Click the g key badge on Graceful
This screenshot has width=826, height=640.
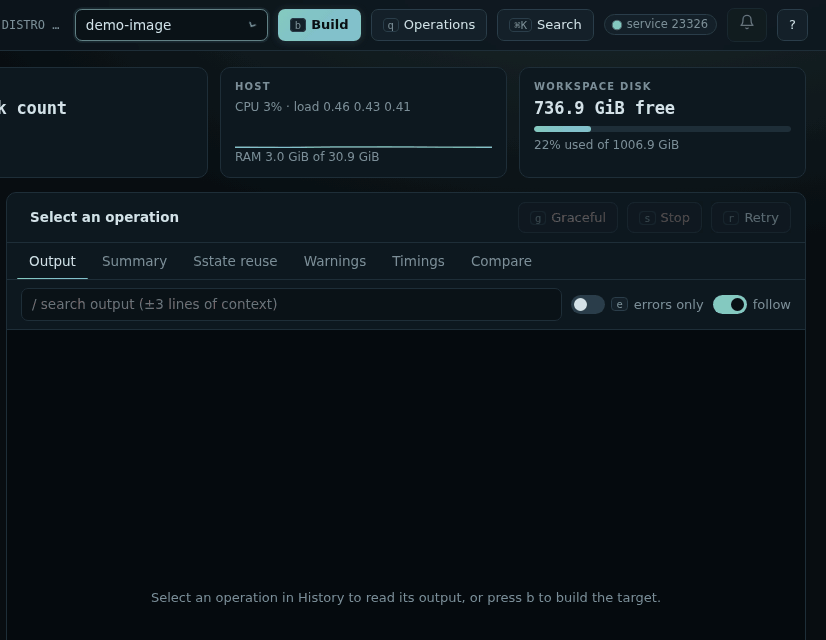pos(537,218)
